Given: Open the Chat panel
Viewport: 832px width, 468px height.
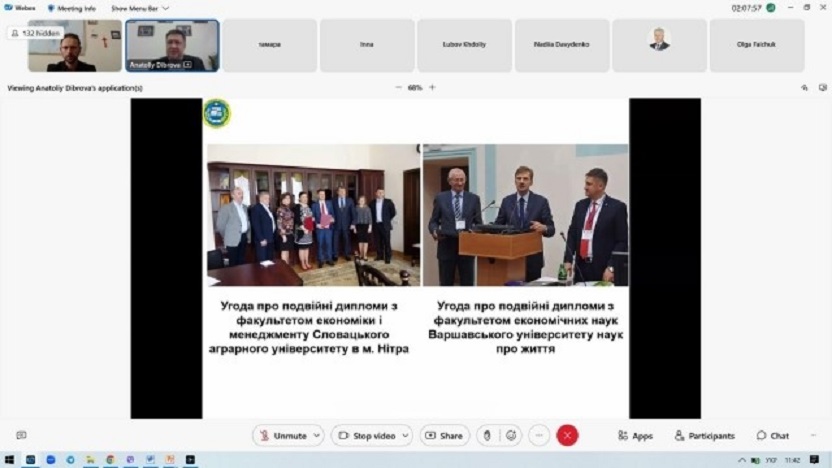Looking at the screenshot, I should 773,436.
